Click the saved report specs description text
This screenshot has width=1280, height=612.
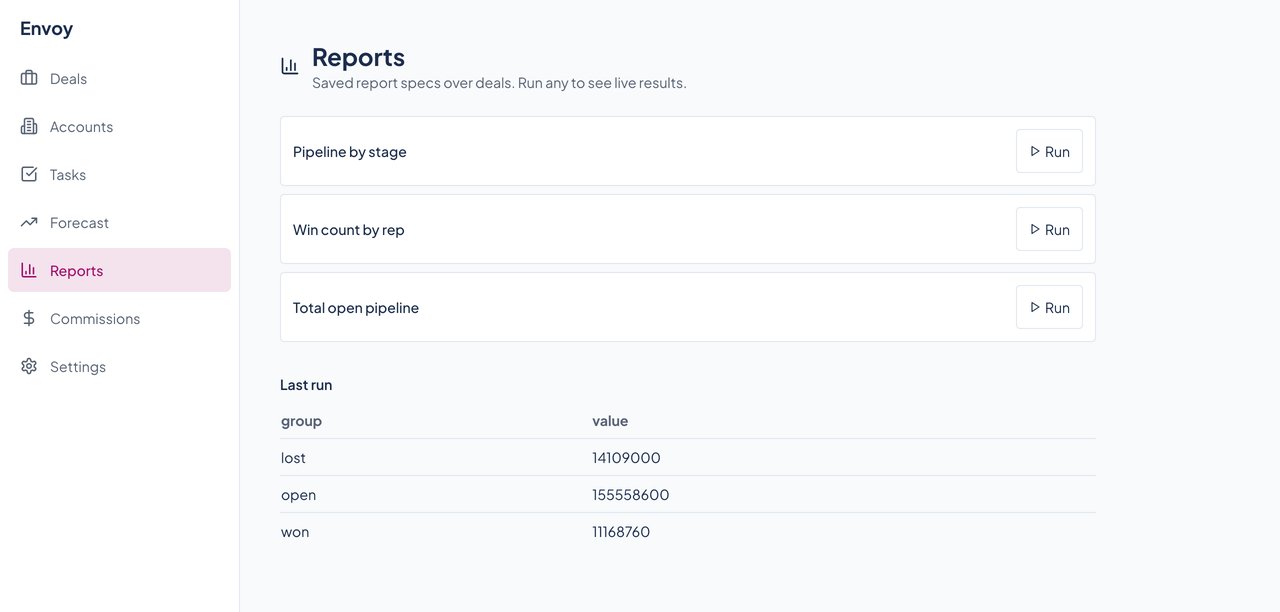click(x=499, y=83)
